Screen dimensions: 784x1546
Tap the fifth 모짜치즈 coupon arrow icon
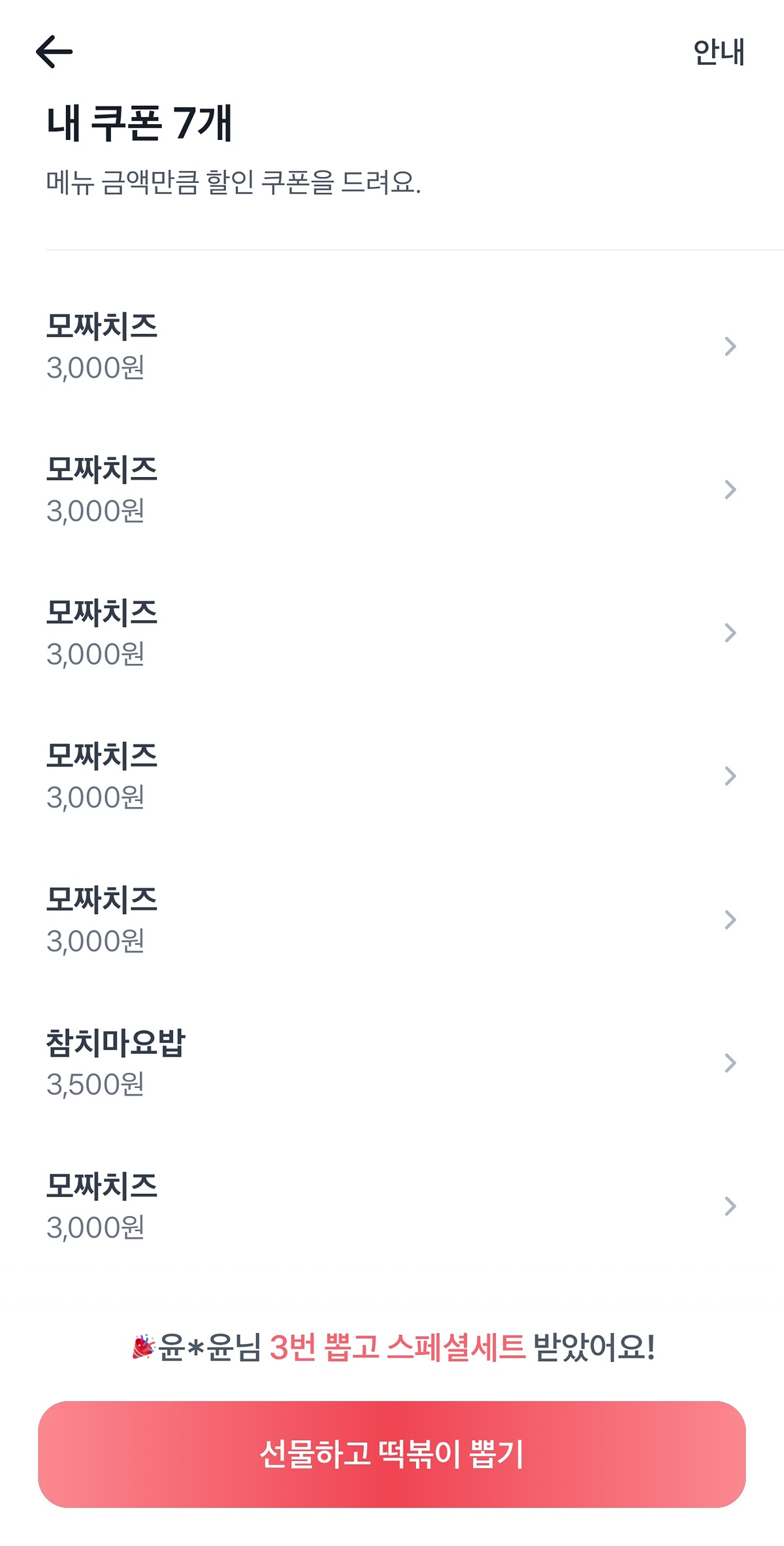click(730, 919)
